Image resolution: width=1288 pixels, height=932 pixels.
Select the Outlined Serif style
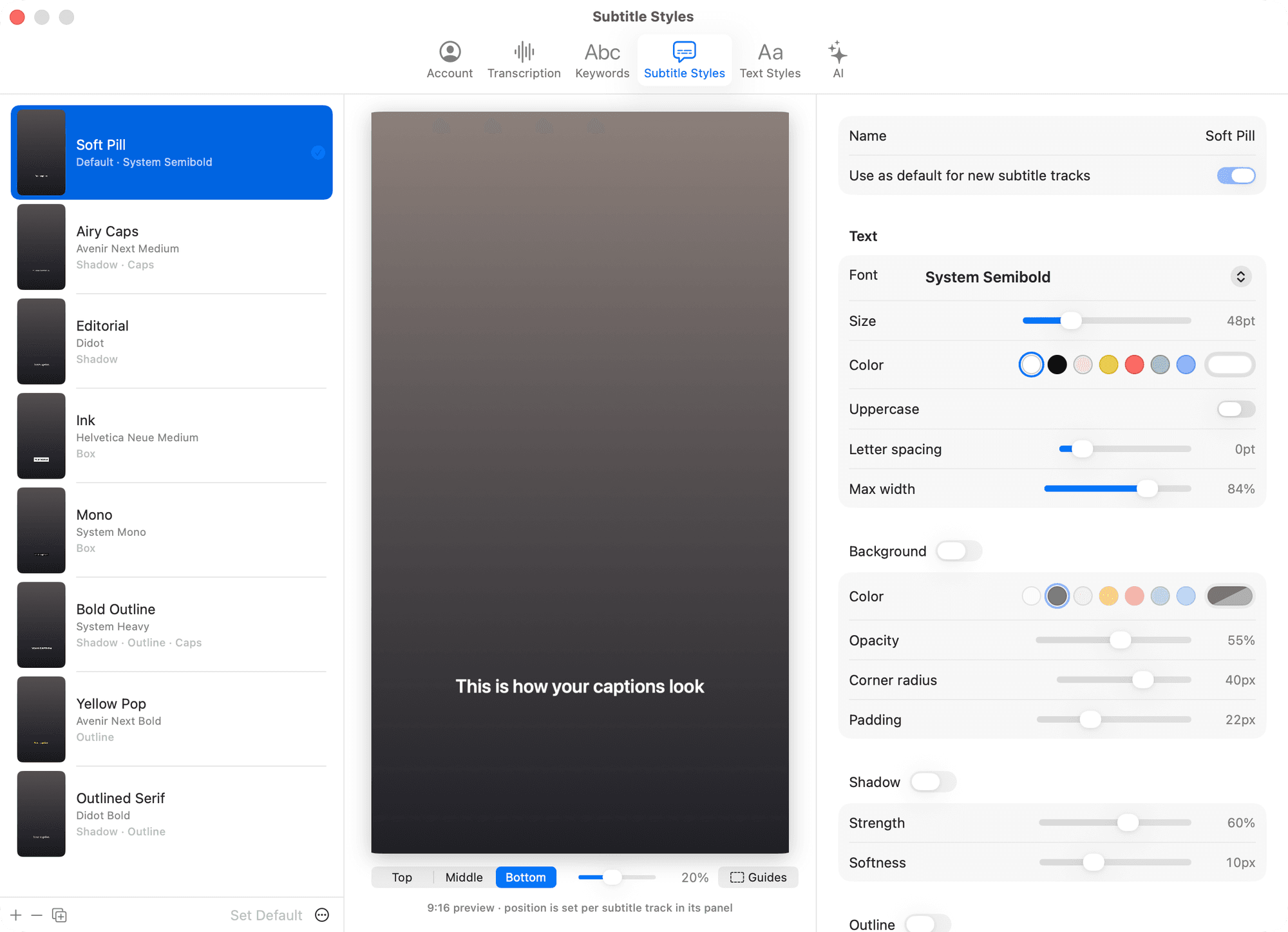tap(171, 814)
